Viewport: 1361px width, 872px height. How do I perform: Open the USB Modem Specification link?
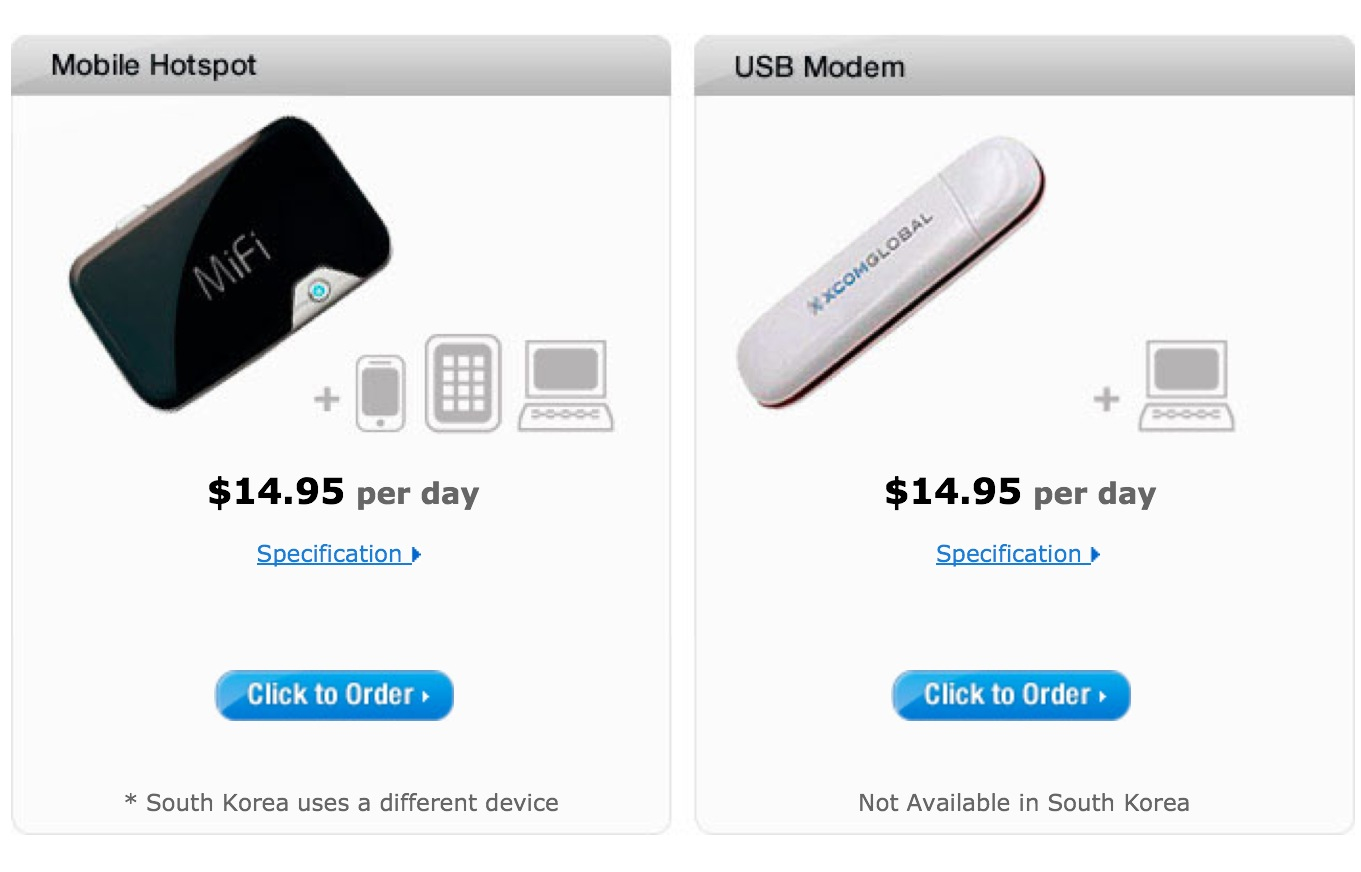pyautogui.click(x=1009, y=554)
